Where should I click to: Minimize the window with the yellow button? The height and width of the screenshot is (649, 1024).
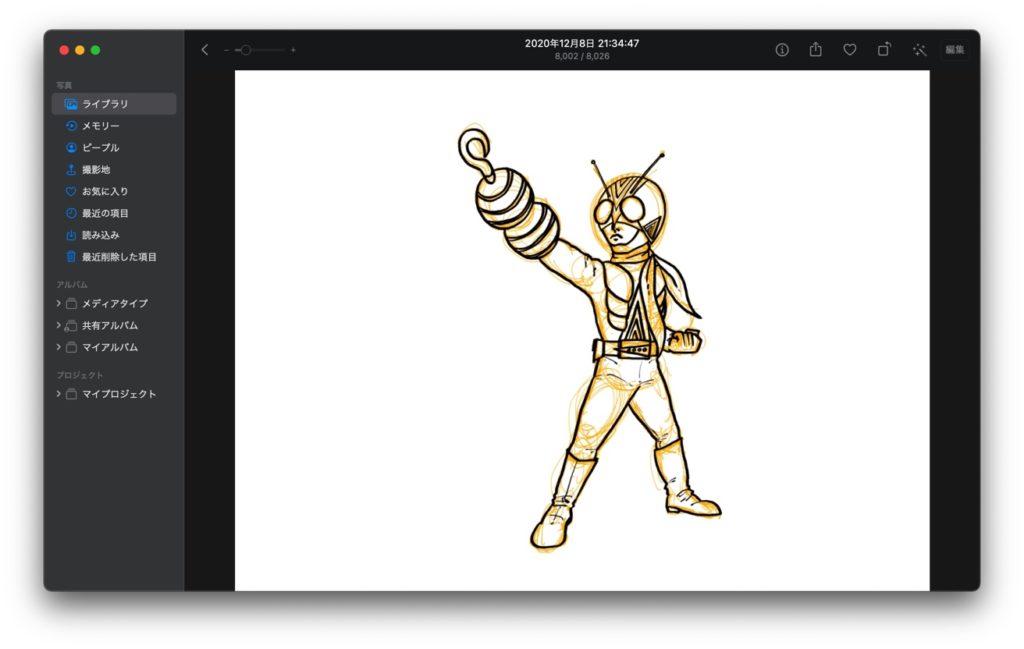pos(80,50)
